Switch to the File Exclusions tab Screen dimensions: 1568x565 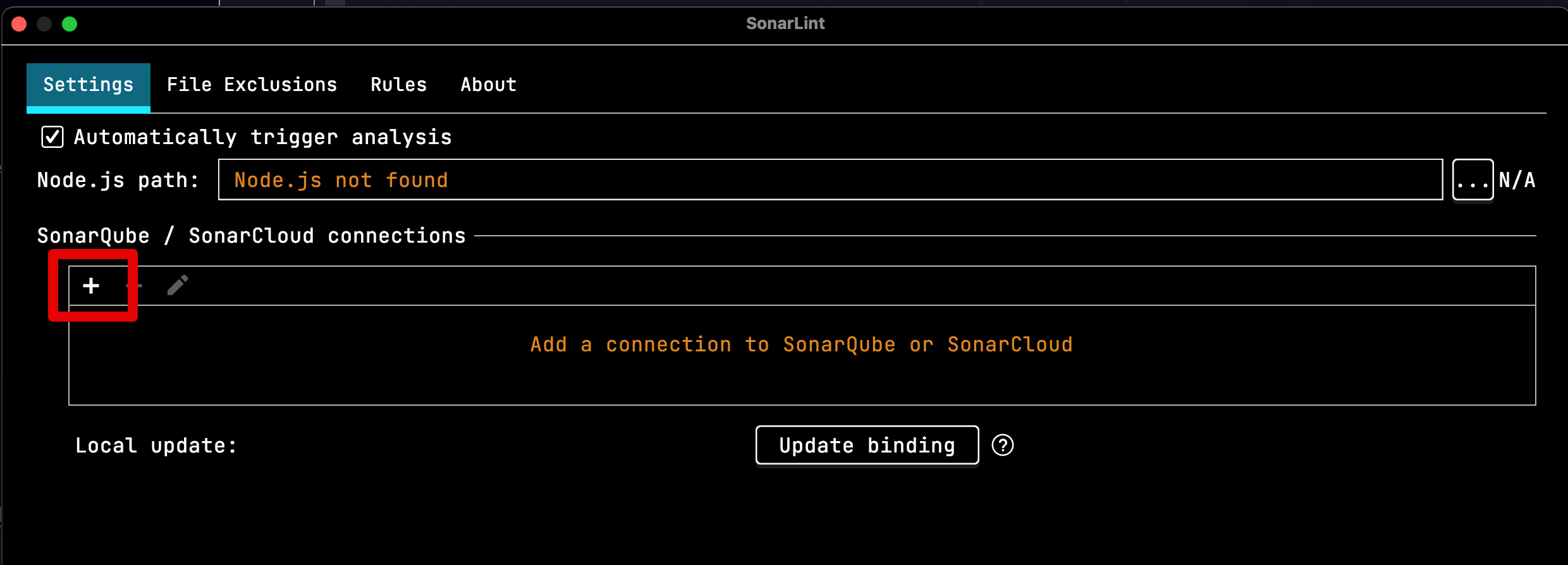(251, 85)
